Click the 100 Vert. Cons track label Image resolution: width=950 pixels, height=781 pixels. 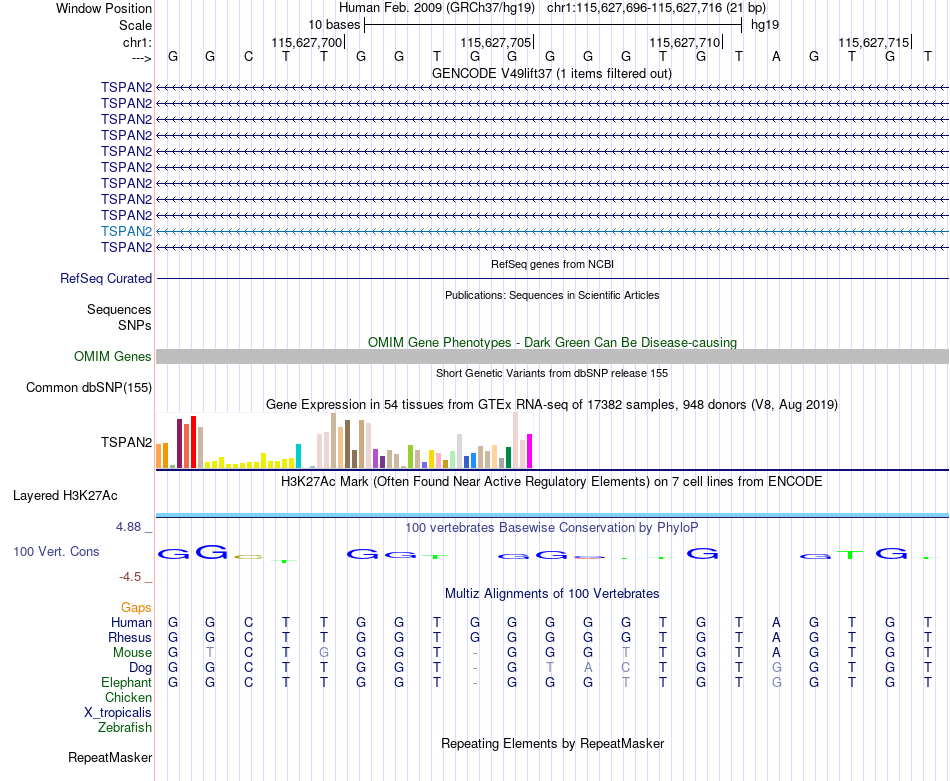coord(56,551)
